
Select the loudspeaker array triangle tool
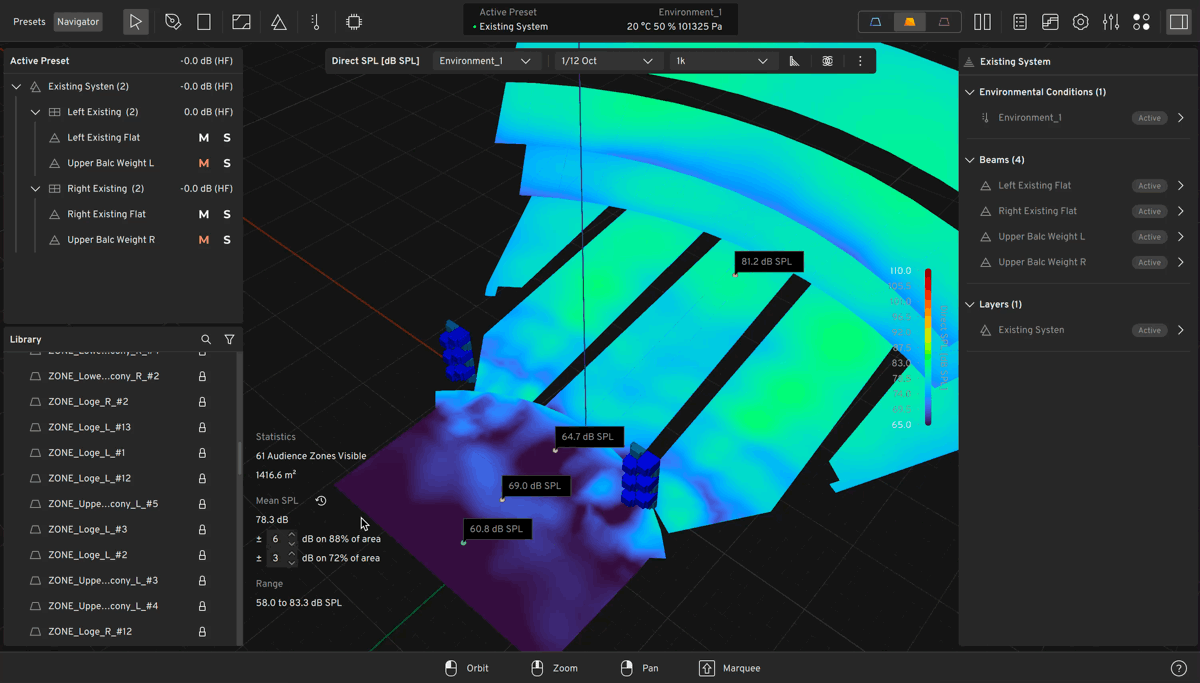coord(279,22)
